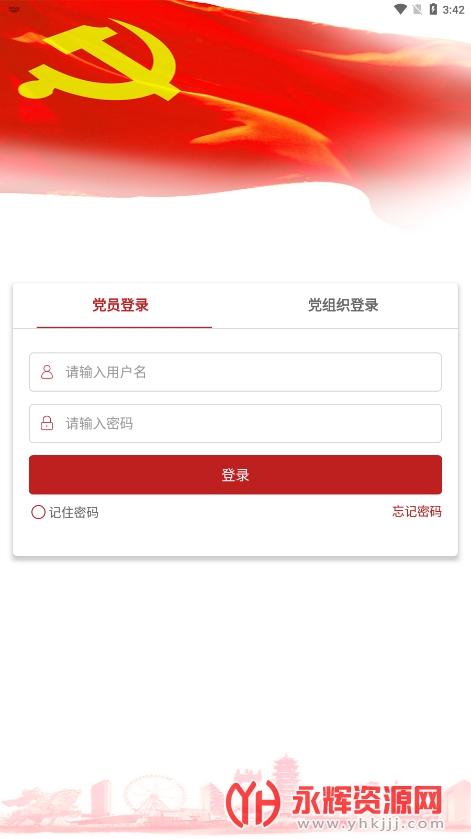The image size is (471, 839).
Task: Focus the 请输入密码 input field
Action: [x=236, y=423]
